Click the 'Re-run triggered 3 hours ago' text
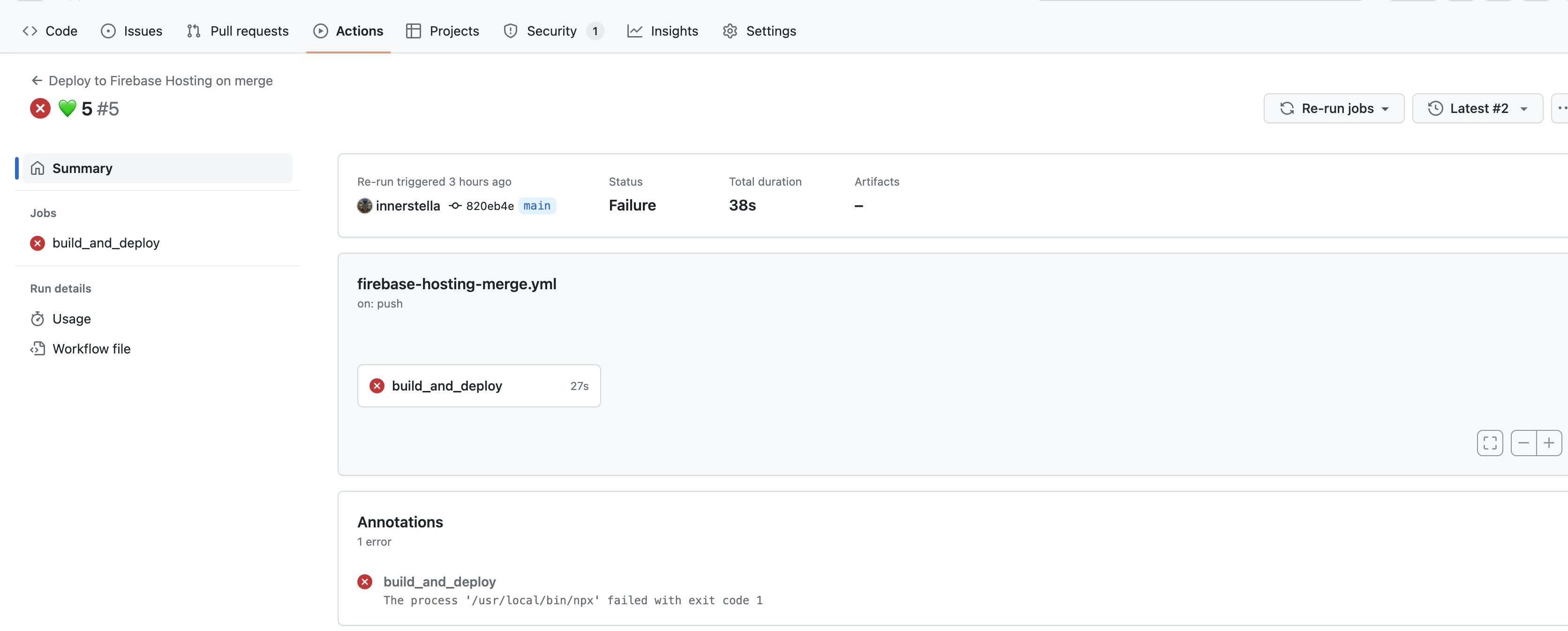The height and width of the screenshot is (631, 1568). click(x=434, y=181)
